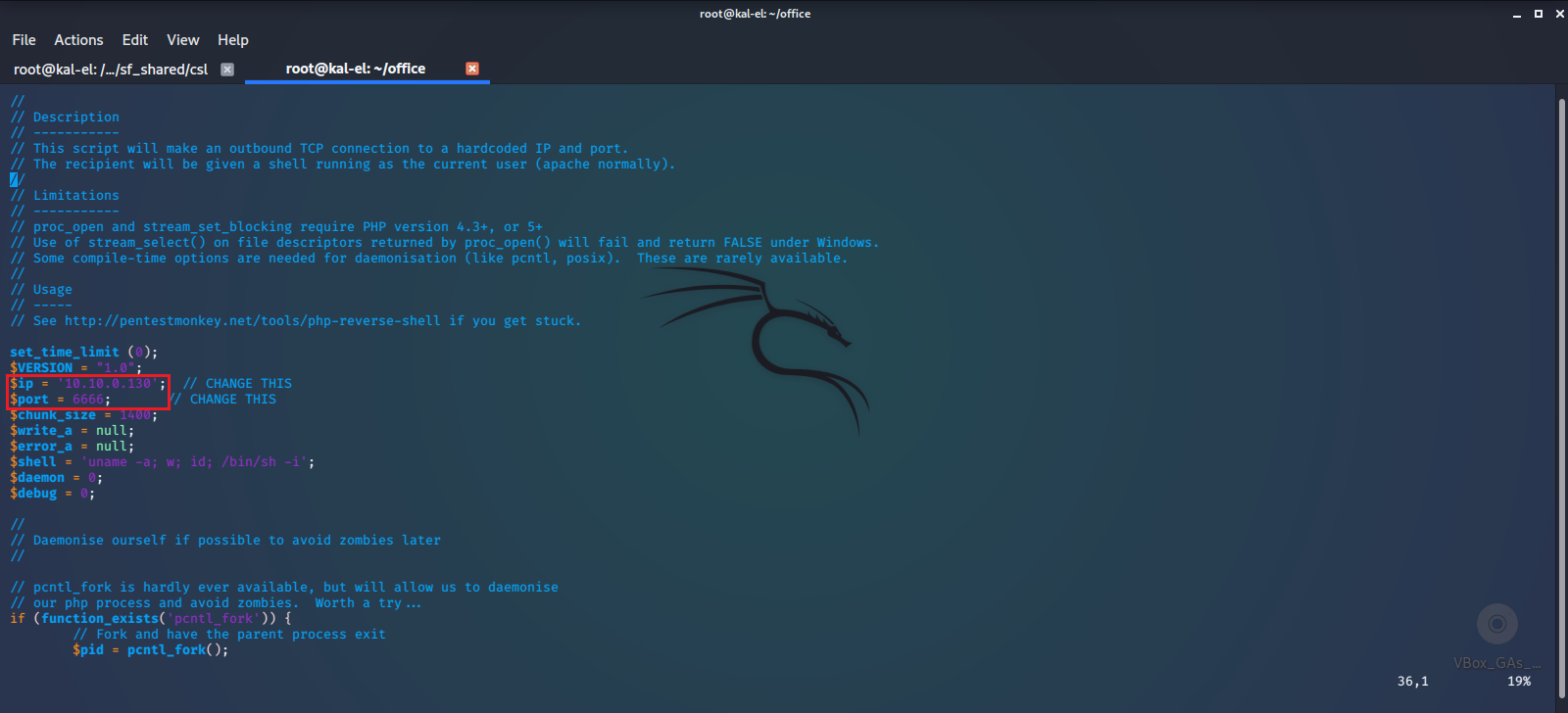1568x713 pixels.
Task: Click the 'proc_open and stream_set_blocking require PHP' comment
Action: pos(276,226)
